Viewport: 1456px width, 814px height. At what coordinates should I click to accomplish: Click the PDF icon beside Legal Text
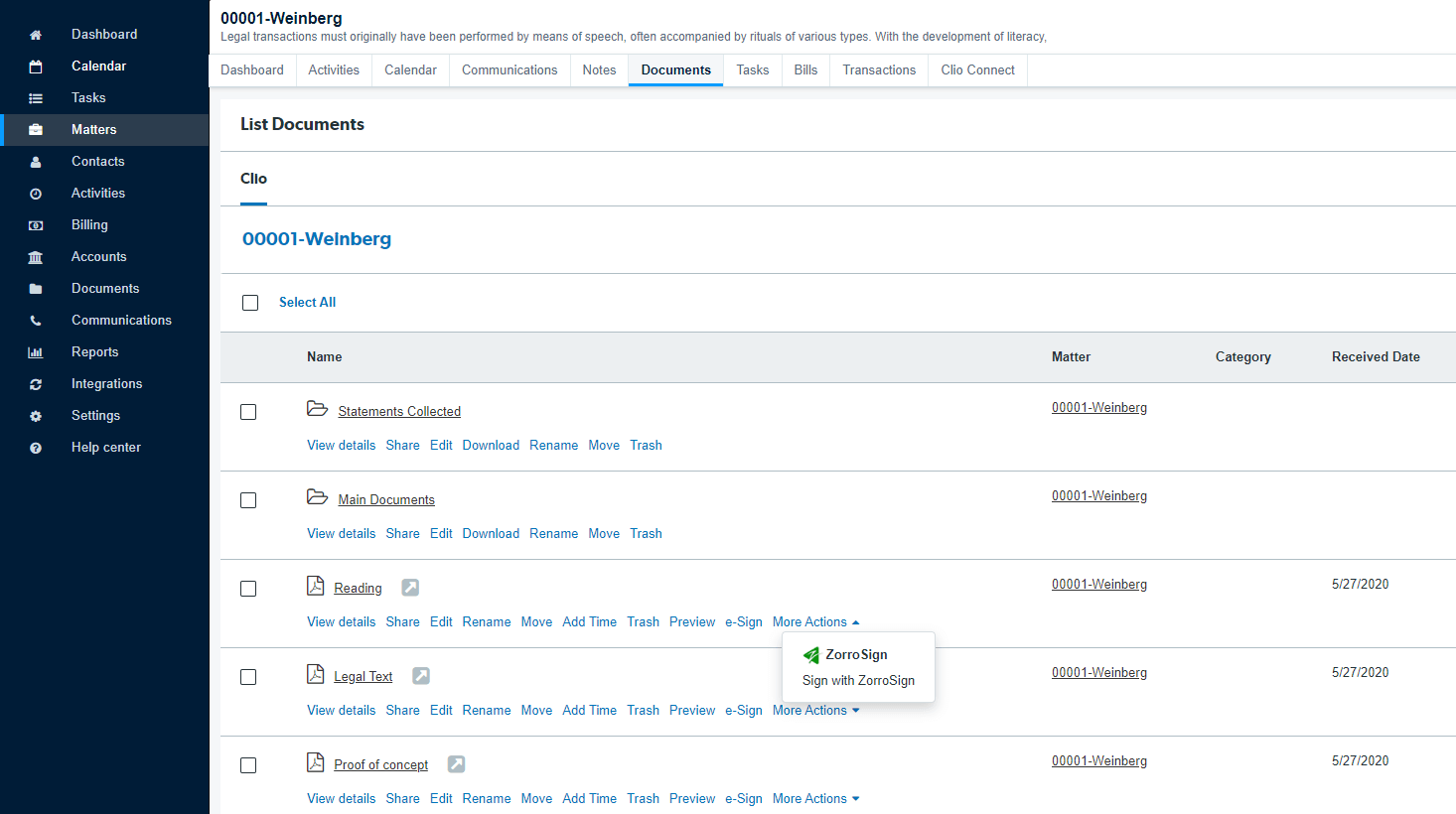316,674
